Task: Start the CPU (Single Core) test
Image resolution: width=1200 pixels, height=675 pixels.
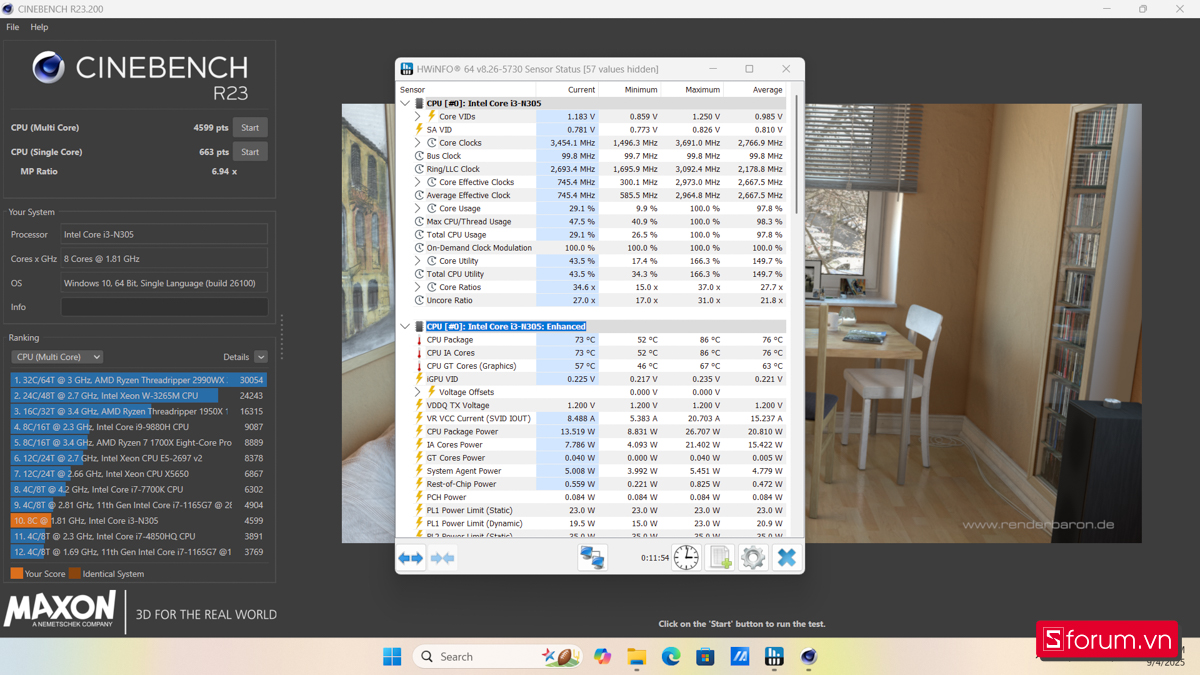Action: [x=250, y=152]
